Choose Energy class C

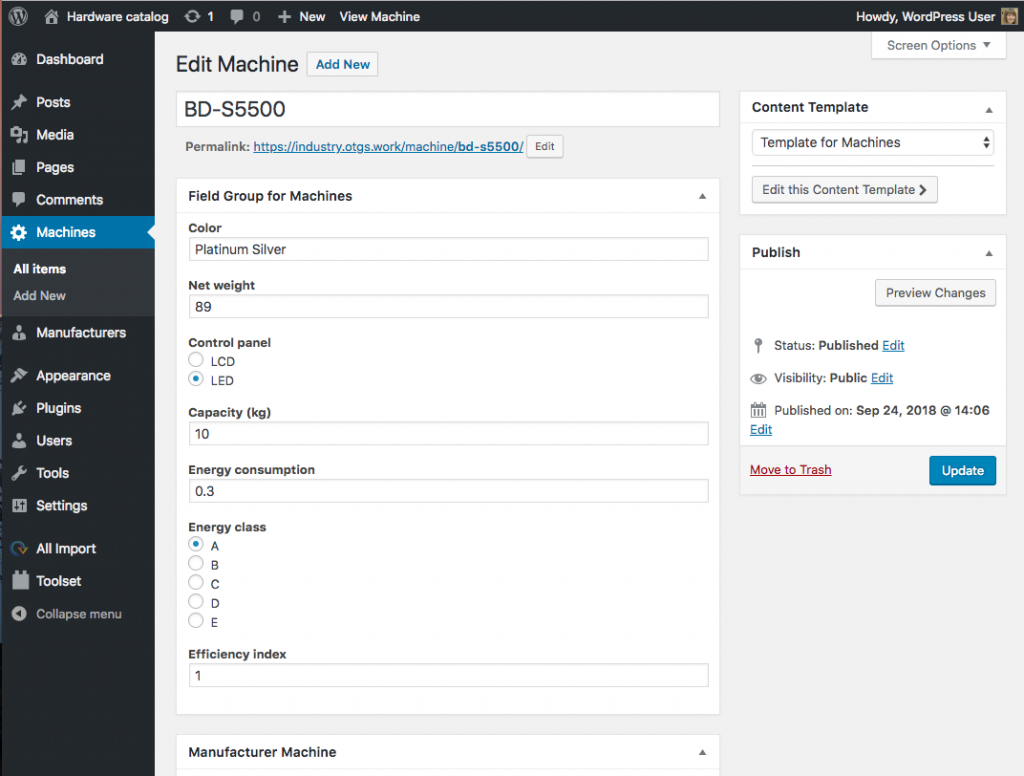tap(196, 583)
